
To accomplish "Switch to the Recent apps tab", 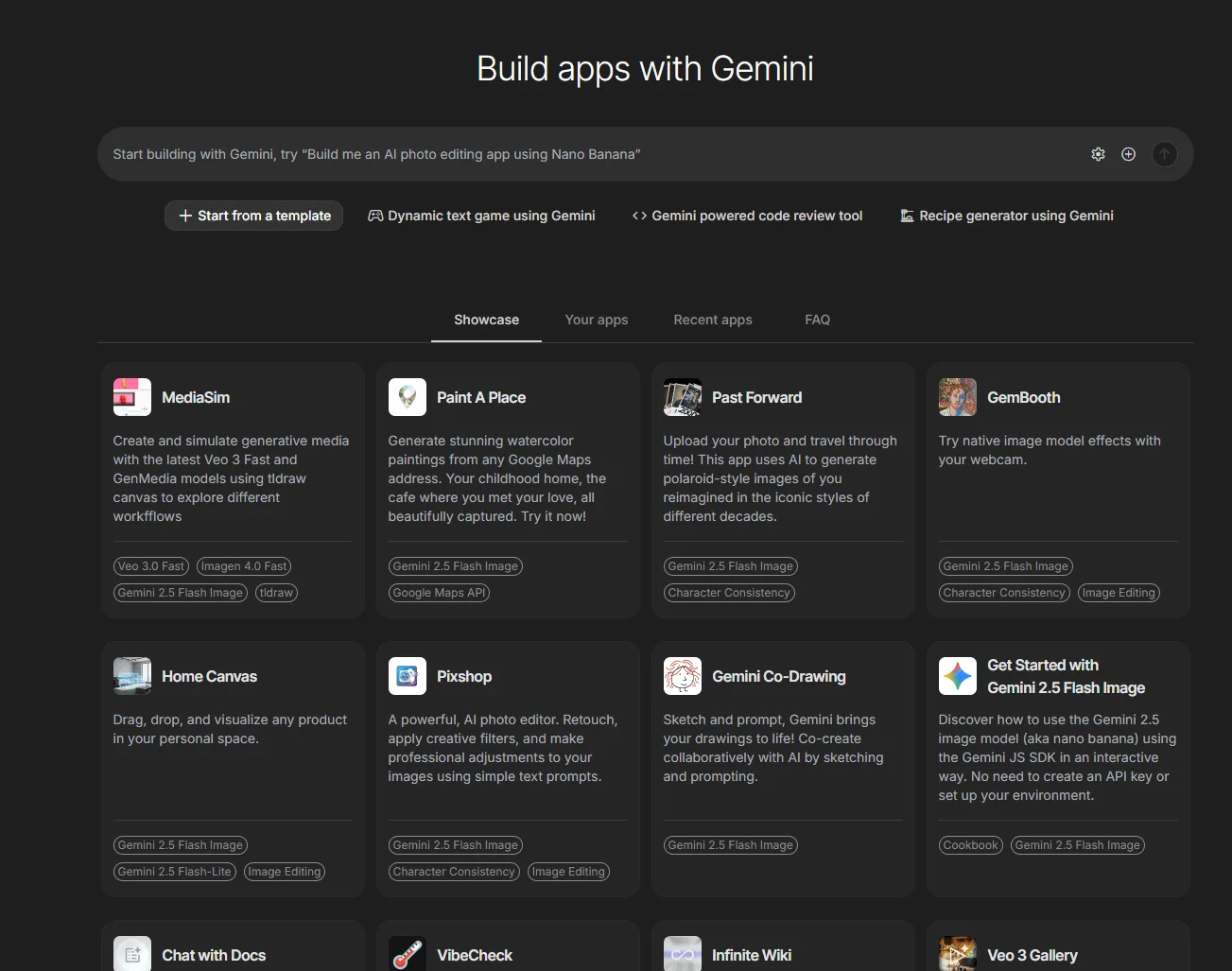I will (x=713, y=320).
